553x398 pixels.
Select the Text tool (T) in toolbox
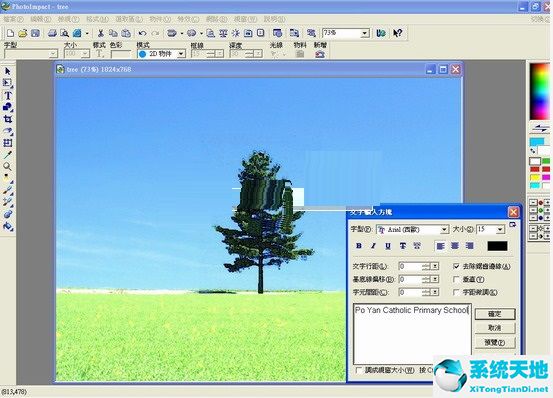click(x=7, y=96)
